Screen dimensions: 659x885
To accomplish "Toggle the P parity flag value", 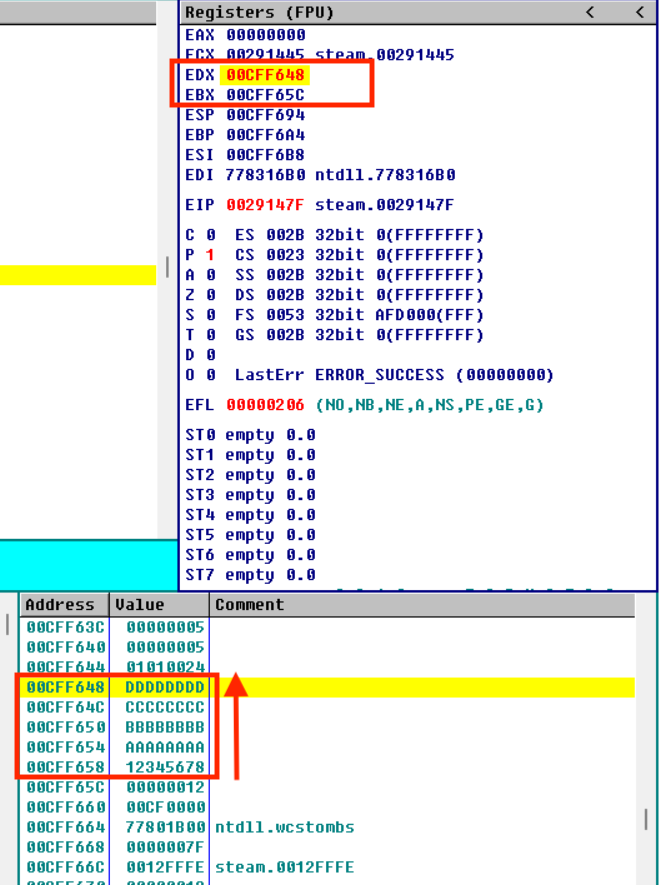I will pyautogui.click(x=210, y=255).
